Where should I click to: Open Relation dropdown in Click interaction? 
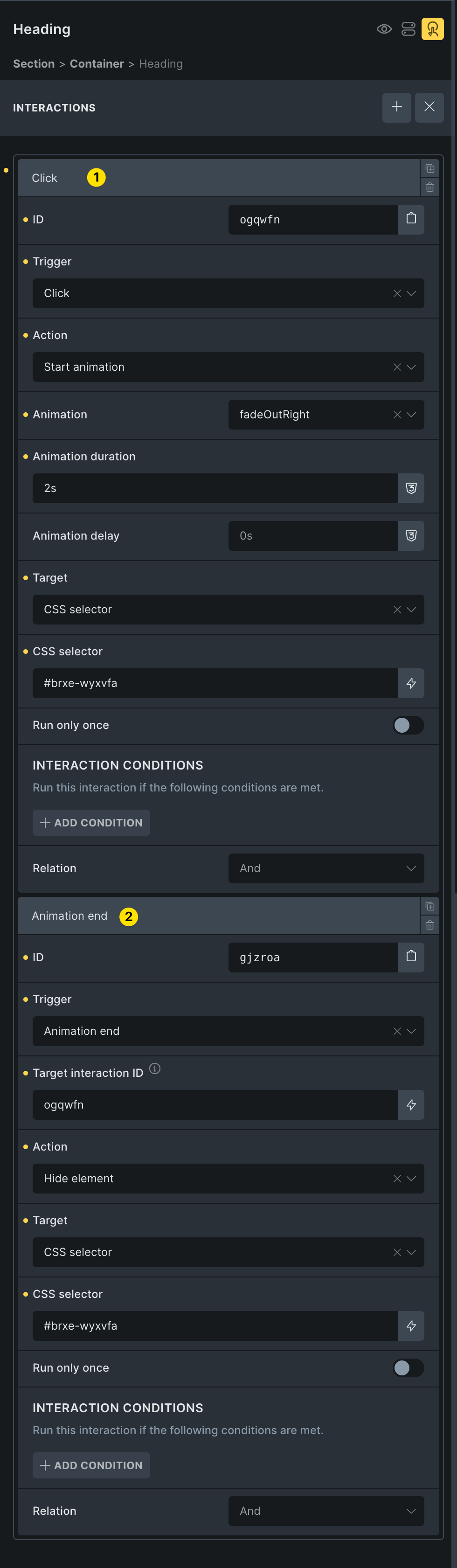(x=326, y=868)
